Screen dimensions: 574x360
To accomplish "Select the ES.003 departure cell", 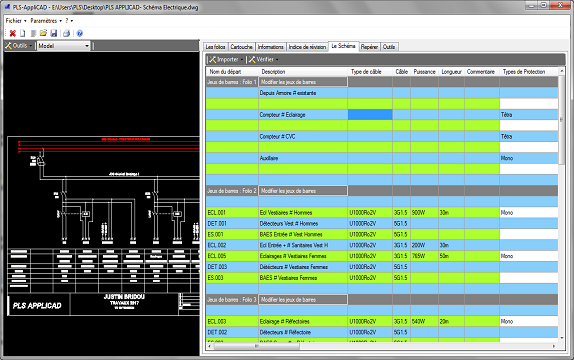I will 232,278.
